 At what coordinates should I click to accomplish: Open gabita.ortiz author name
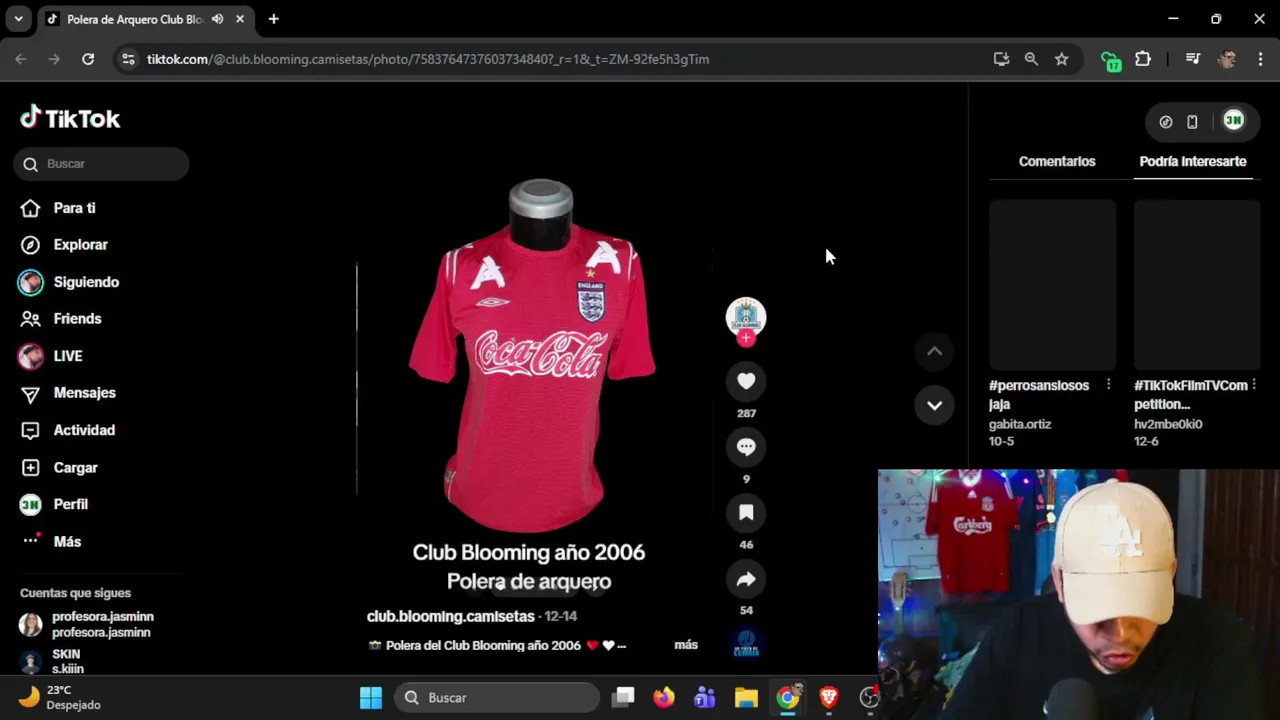(1020, 424)
